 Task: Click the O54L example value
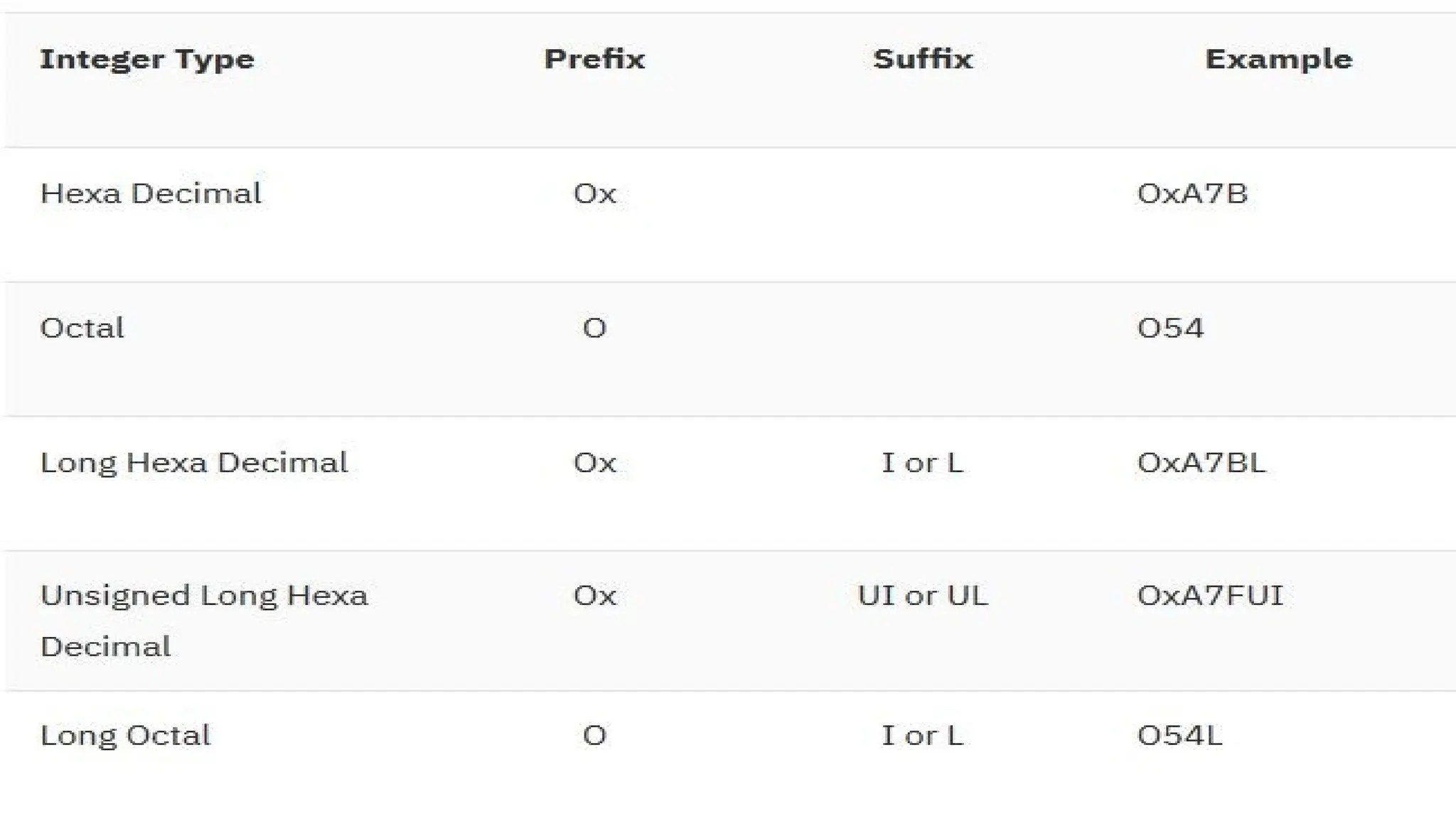pyautogui.click(x=1179, y=735)
